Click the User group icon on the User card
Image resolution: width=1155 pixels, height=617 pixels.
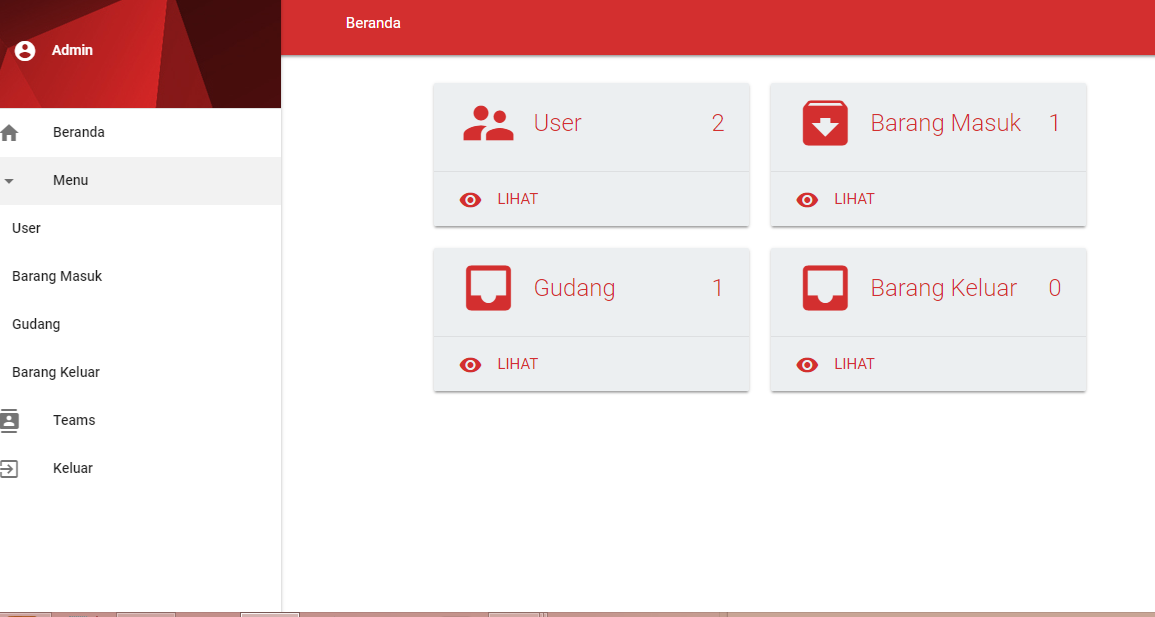488,123
